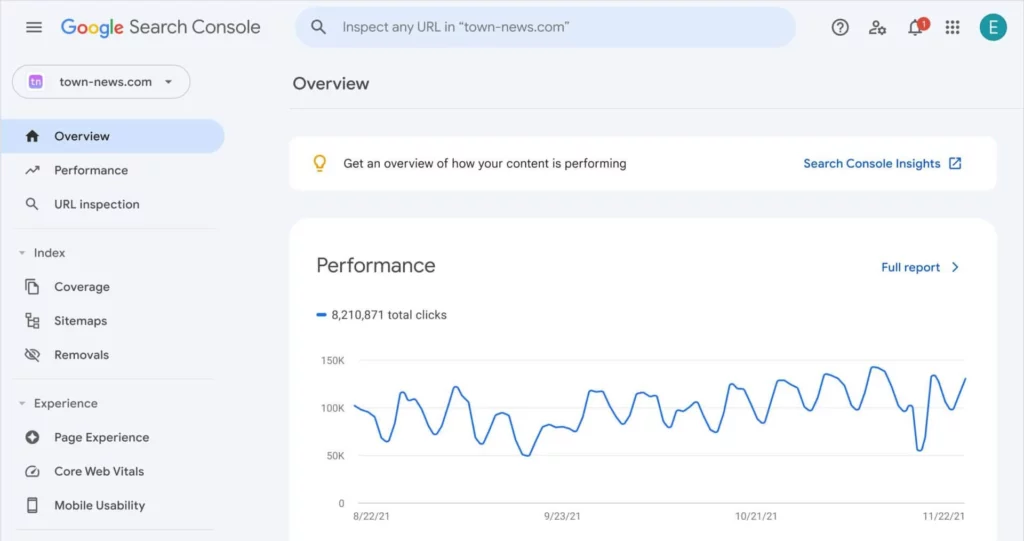Open the town-news.com property dropdown
Image resolution: width=1024 pixels, height=541 pixels.
coord(101,82)
